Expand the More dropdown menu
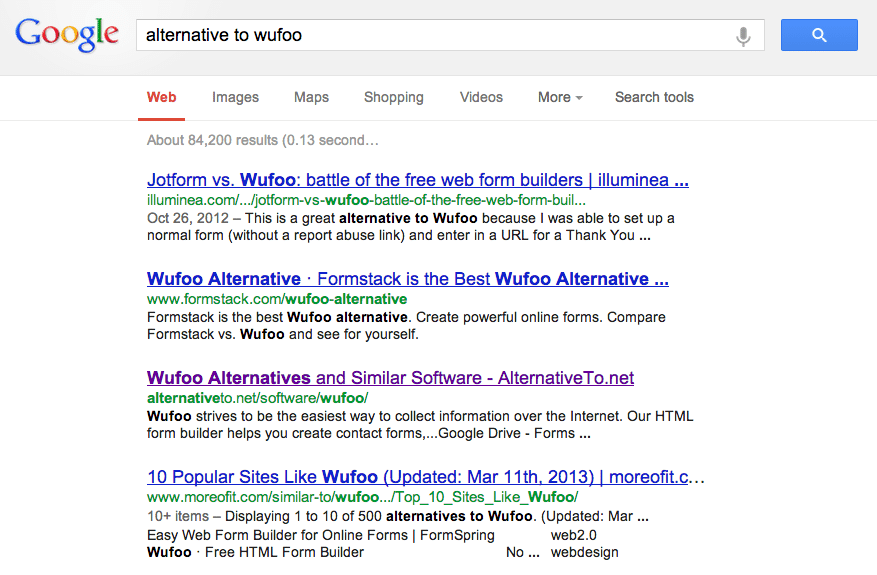Screen dimensions: 877x575 [560, 97]
